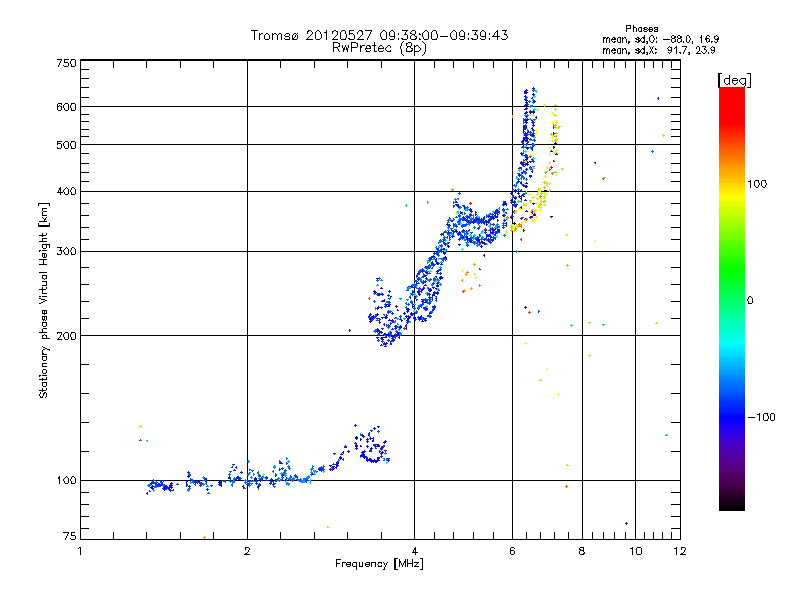Click y-axis tick label '400'
Viewport: 800px width, 600px height.
tap(67, 192)
